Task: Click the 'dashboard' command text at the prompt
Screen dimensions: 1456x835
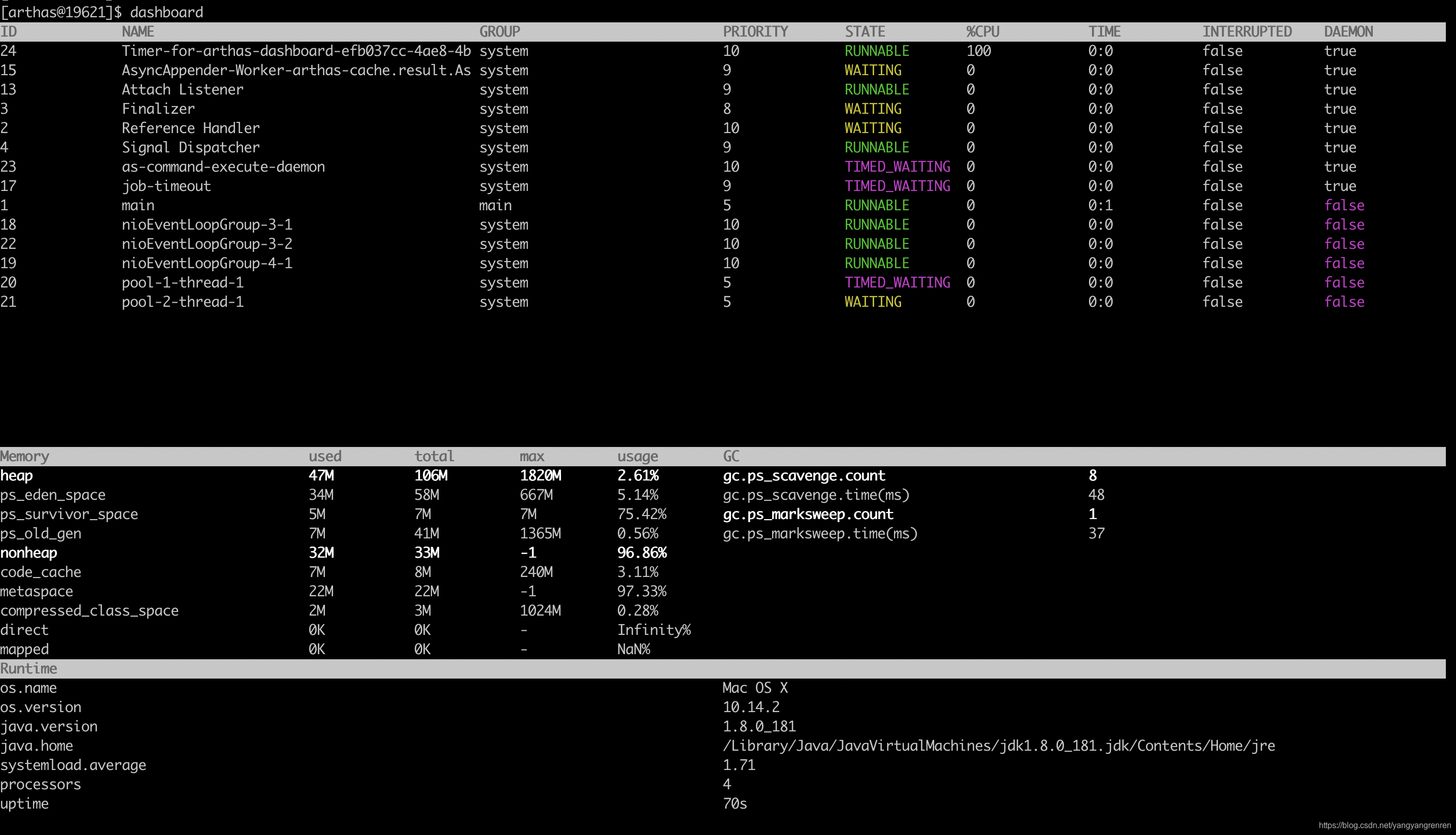Action: [166, 12]
